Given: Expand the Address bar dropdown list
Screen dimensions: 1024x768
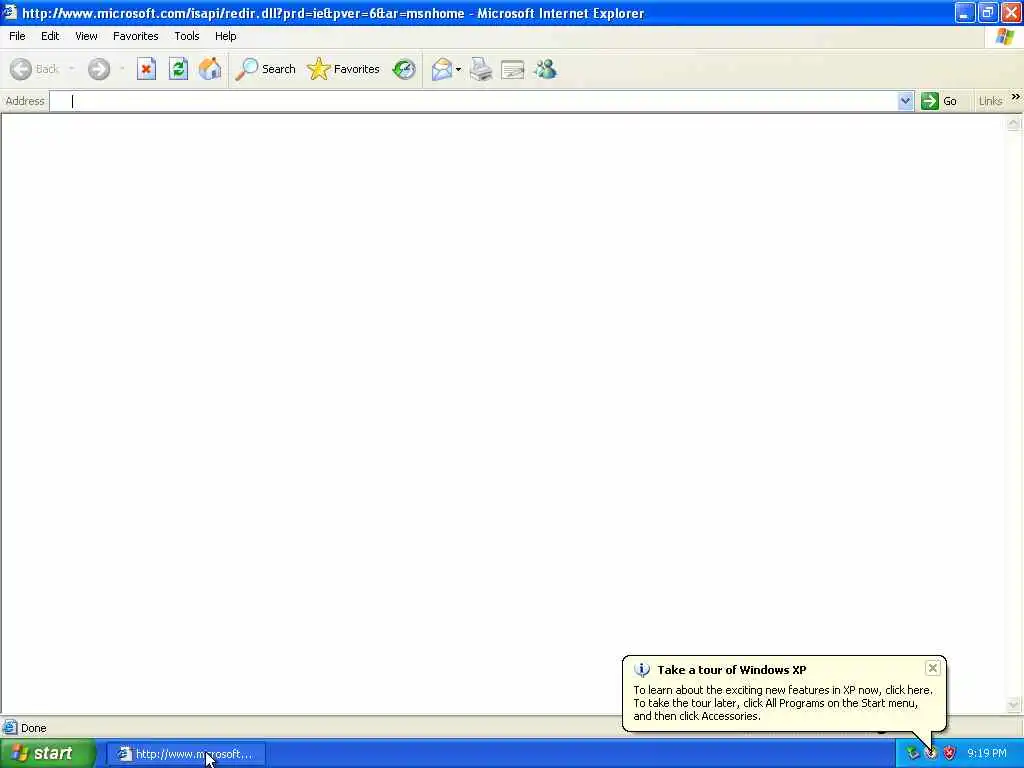Looking at the screenshot, I should (x=905, y=101).
